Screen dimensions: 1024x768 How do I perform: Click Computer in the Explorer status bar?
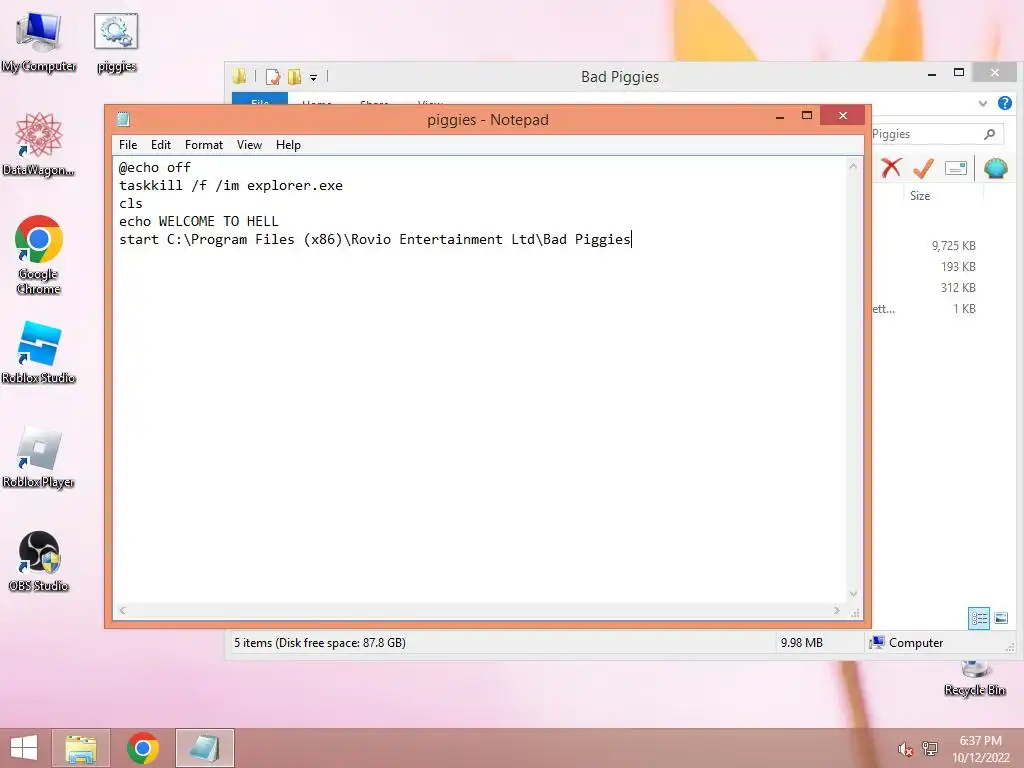pyautogui.click(x=906, y=643)
